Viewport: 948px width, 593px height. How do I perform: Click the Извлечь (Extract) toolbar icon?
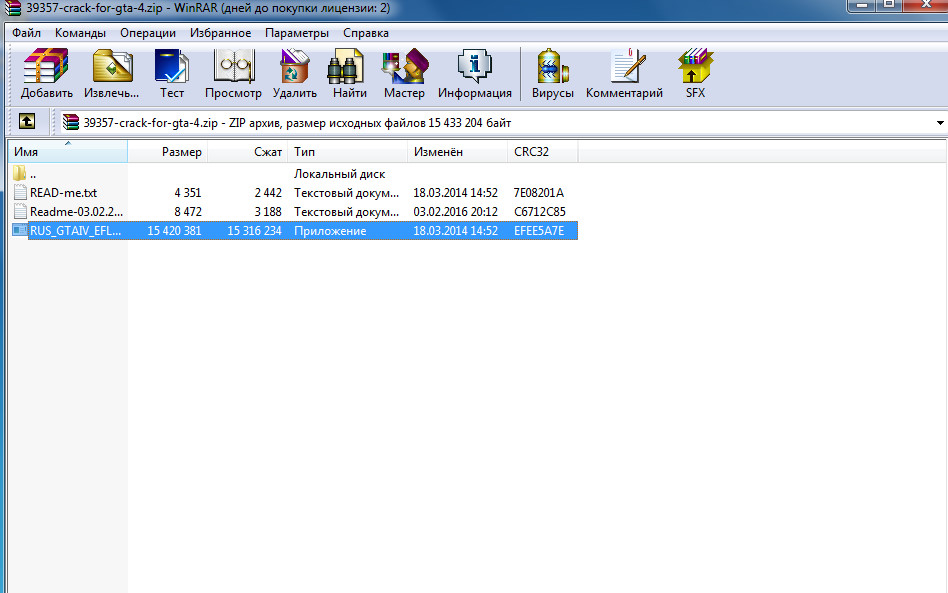point(112,66)
